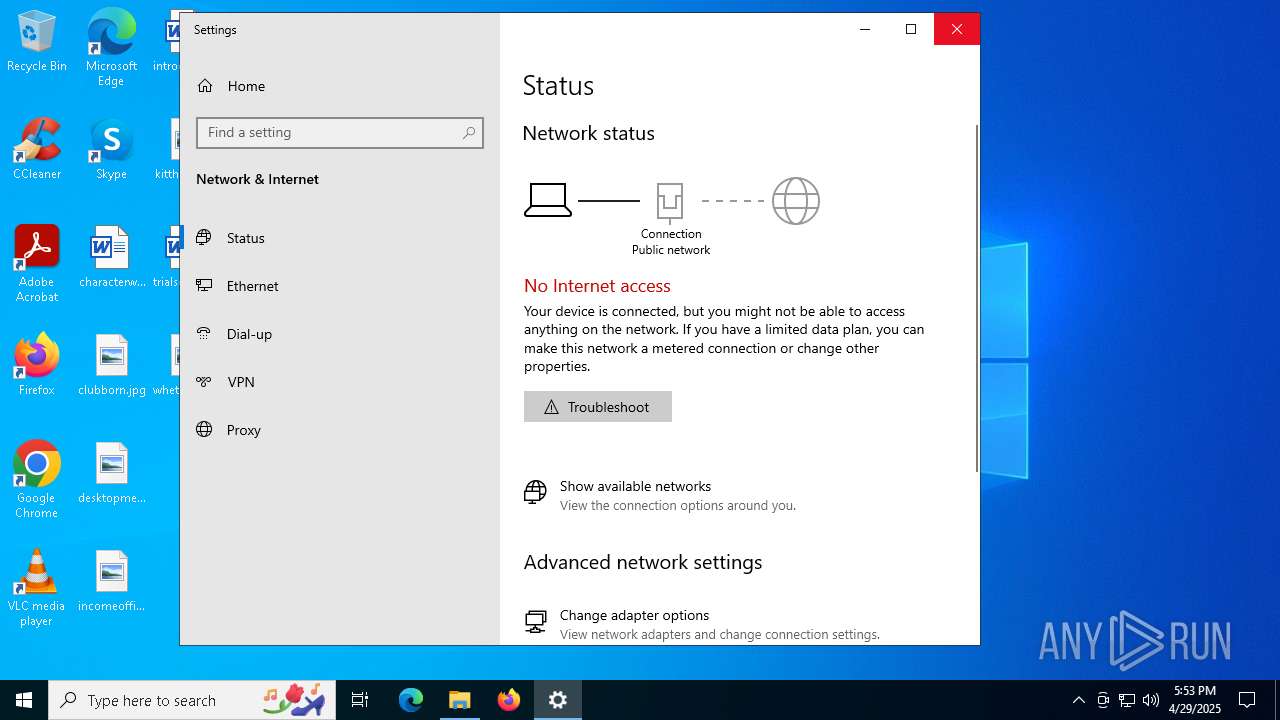The width and height of the screenshot is (1280, 720).
Task: Open Google Chrome desktop shortcut
Action: (37, 480)
